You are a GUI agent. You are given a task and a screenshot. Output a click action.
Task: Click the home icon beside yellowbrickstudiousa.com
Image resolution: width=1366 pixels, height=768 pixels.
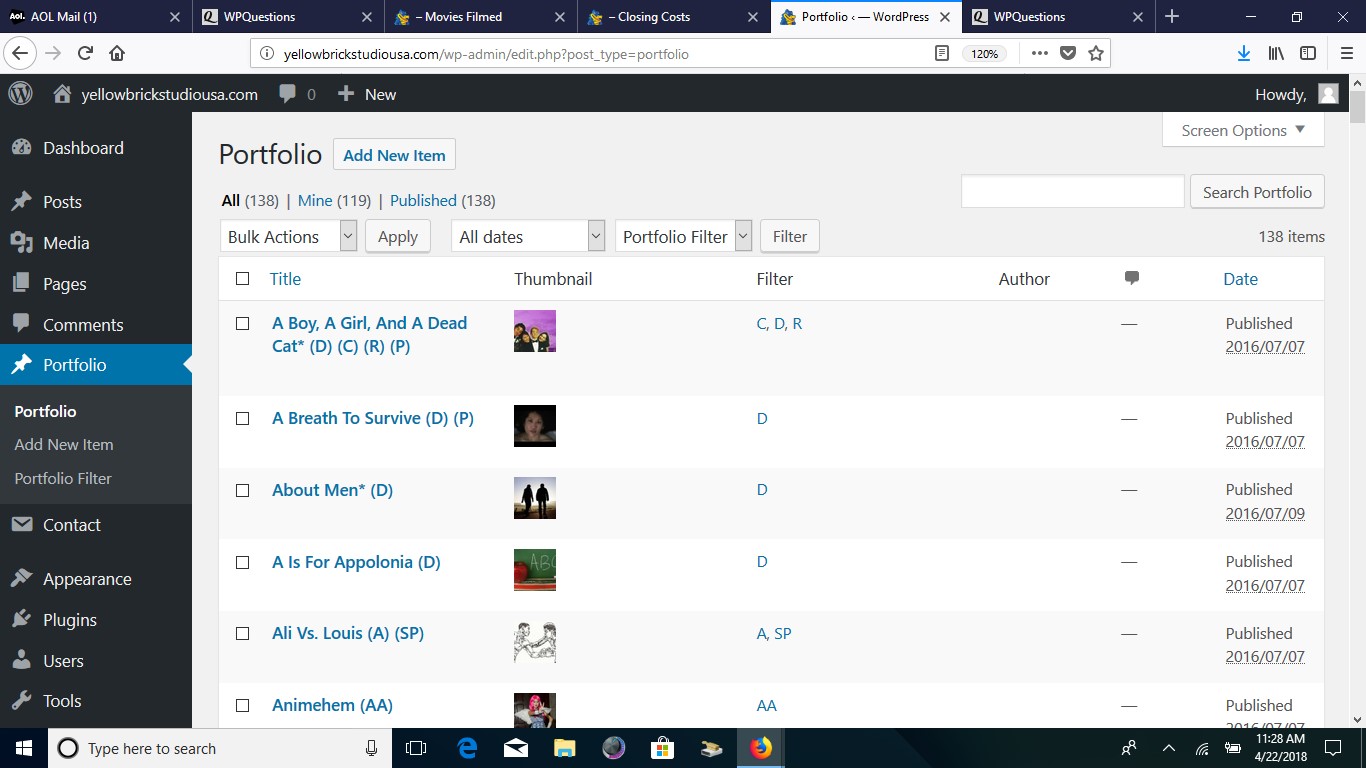62,94
